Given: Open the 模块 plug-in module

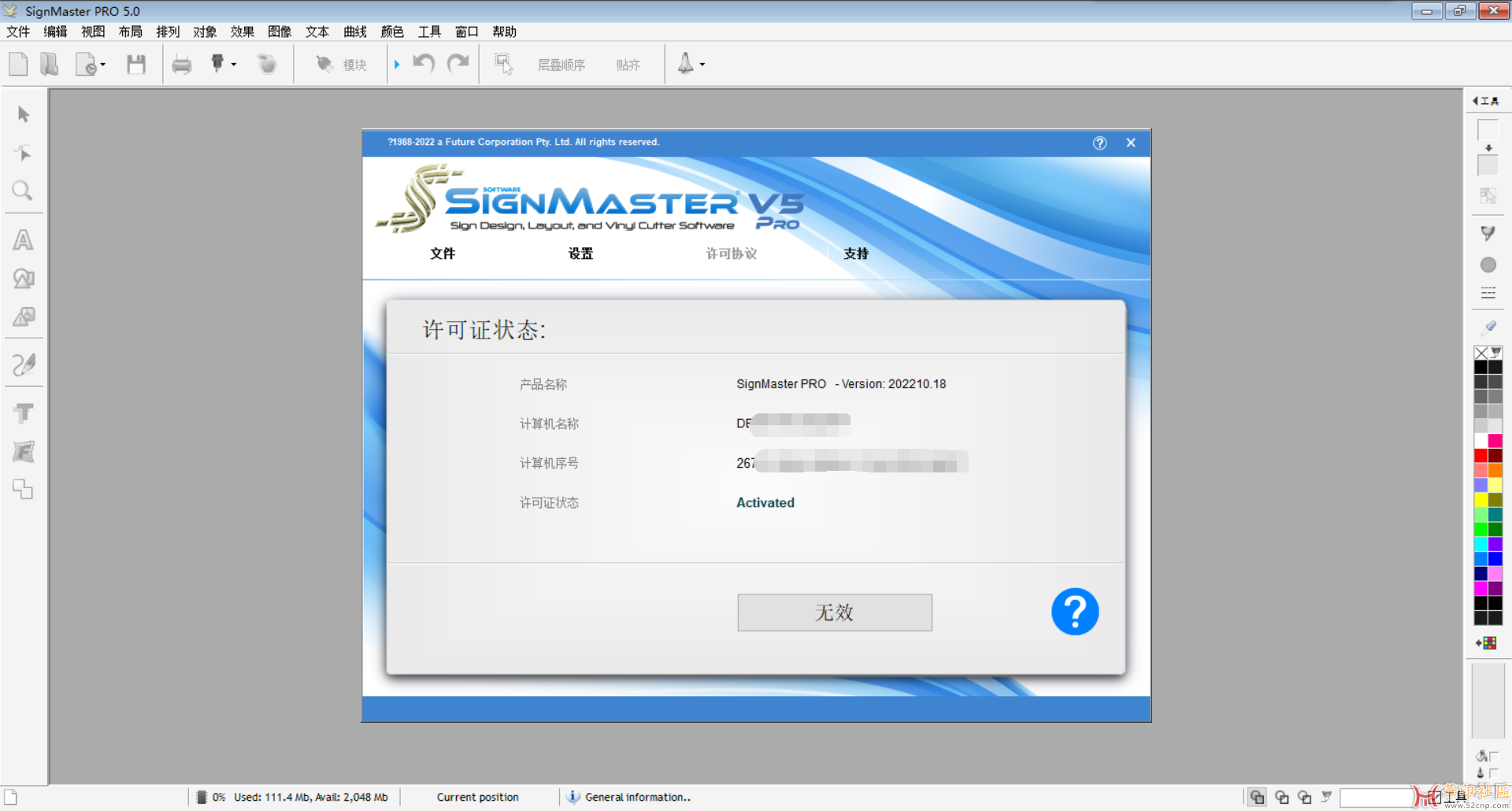Looking at the screenshot, I should (x=341, y=65).
